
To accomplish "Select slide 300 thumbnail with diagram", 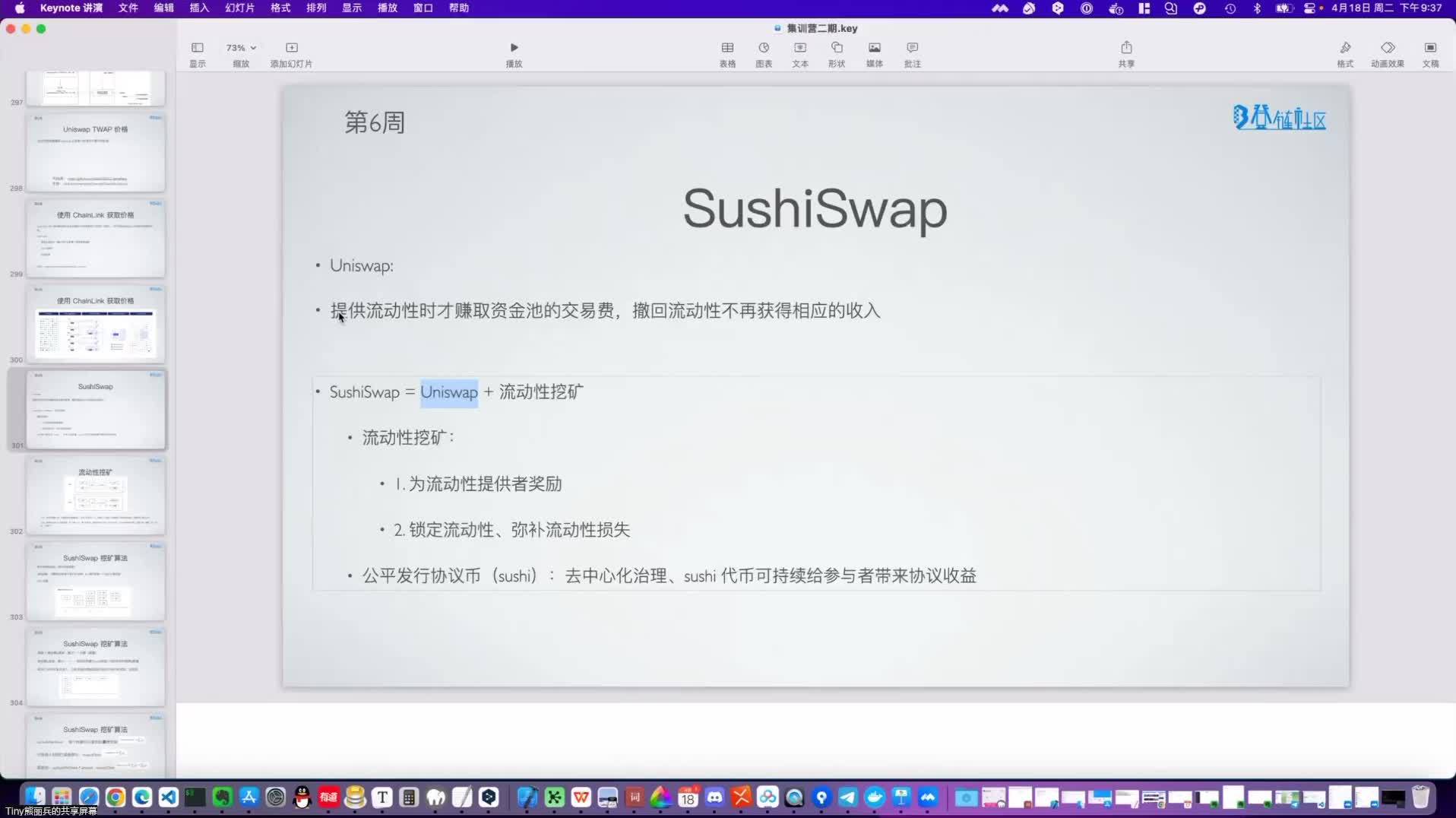I will click(x=96, y=324).
